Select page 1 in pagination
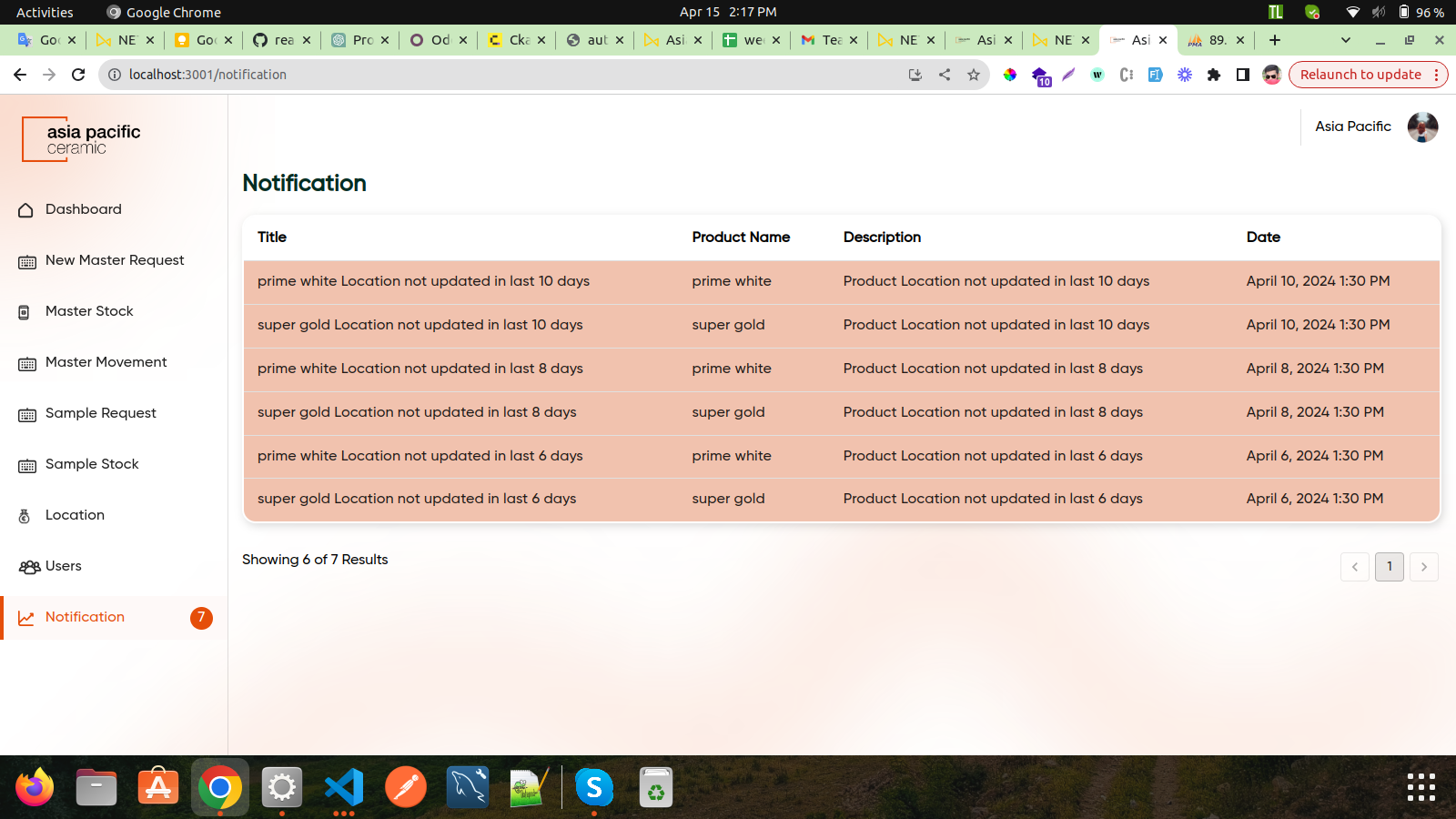This screenshot has width=1456, height=819. coord(1390,567)
